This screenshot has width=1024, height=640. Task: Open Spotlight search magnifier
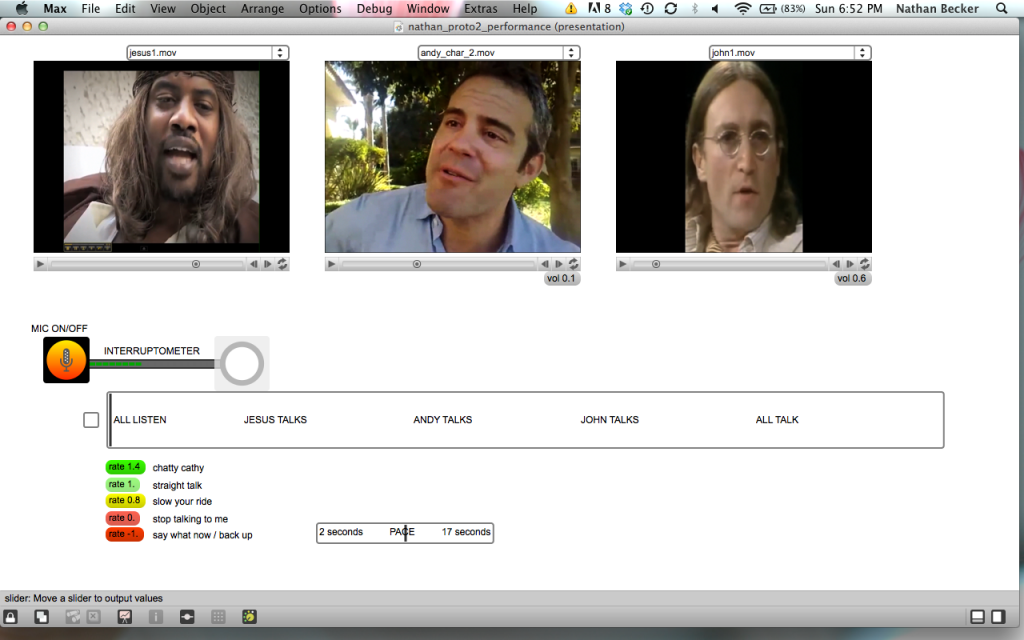1002,8
